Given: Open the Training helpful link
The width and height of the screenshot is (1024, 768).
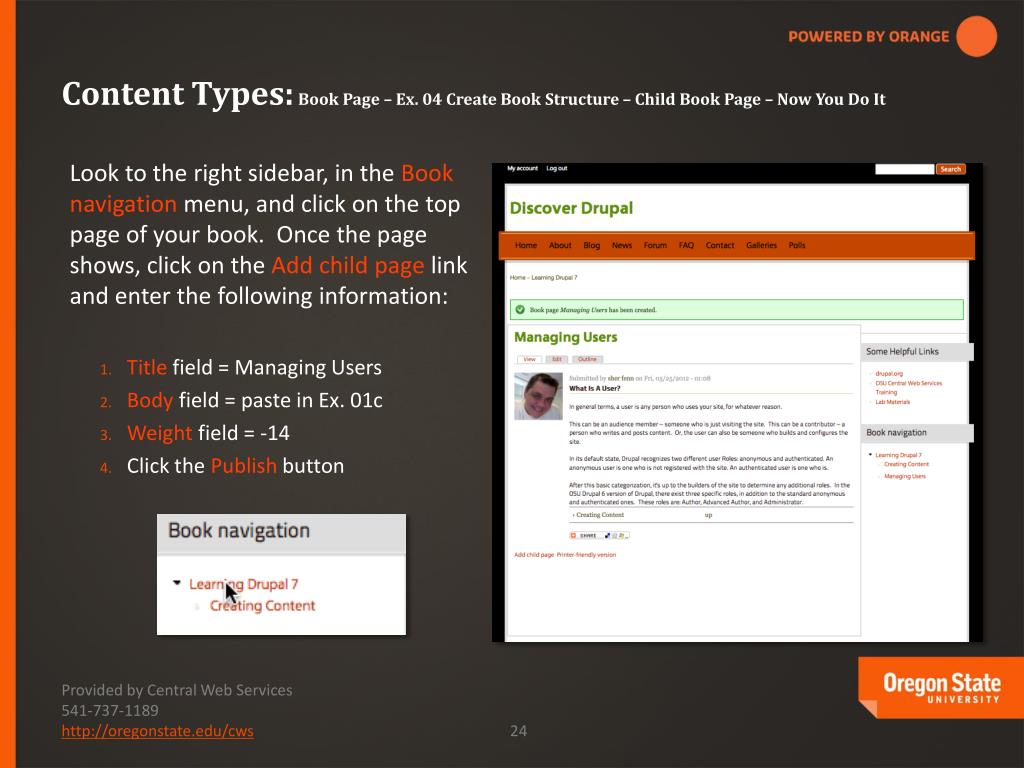Looking at the screenshot, I should 886,392.
